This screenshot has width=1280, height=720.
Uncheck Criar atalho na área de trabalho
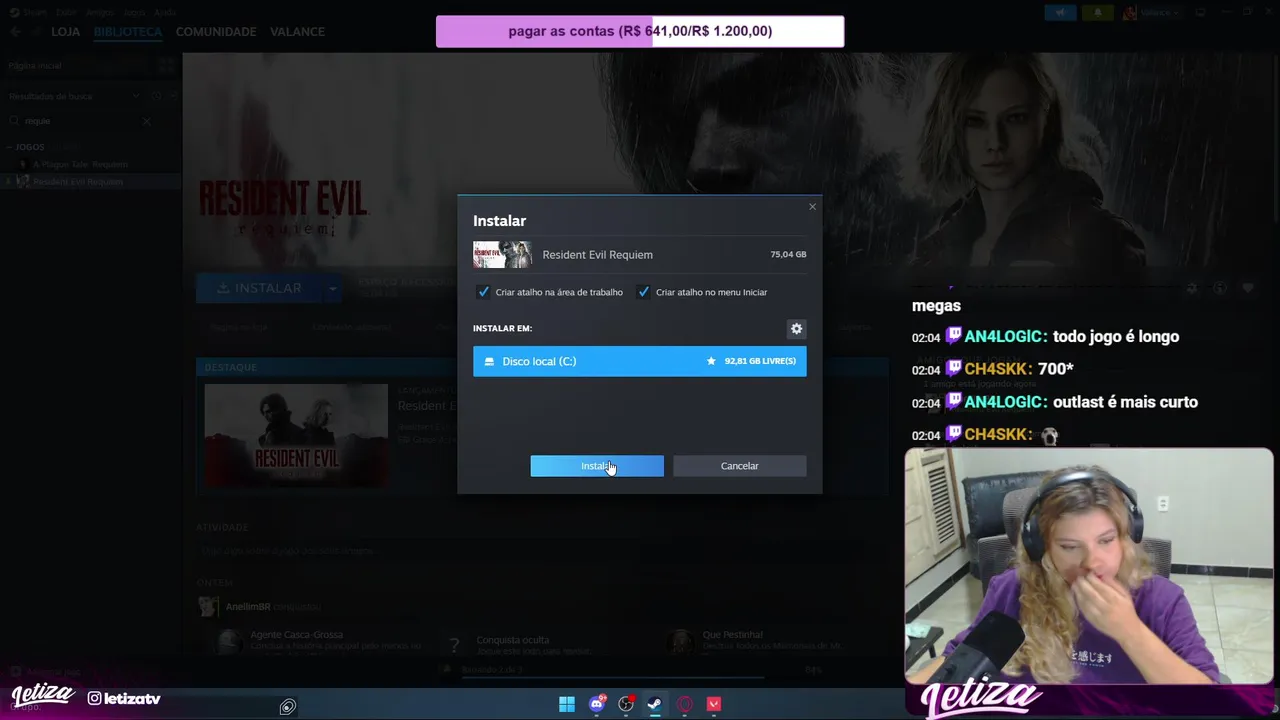tap(484, 292)
